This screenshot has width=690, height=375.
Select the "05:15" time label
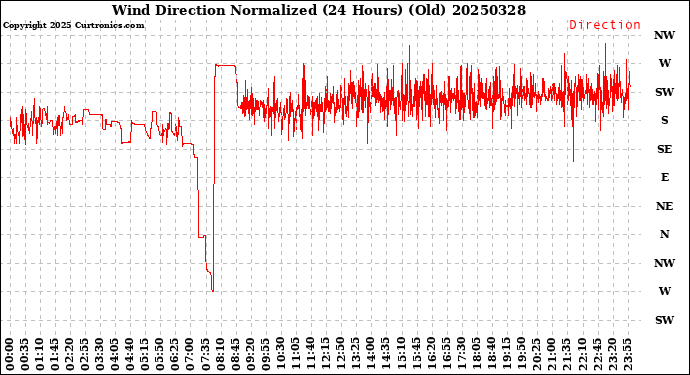pyautogui.click(x=145, y=354)
